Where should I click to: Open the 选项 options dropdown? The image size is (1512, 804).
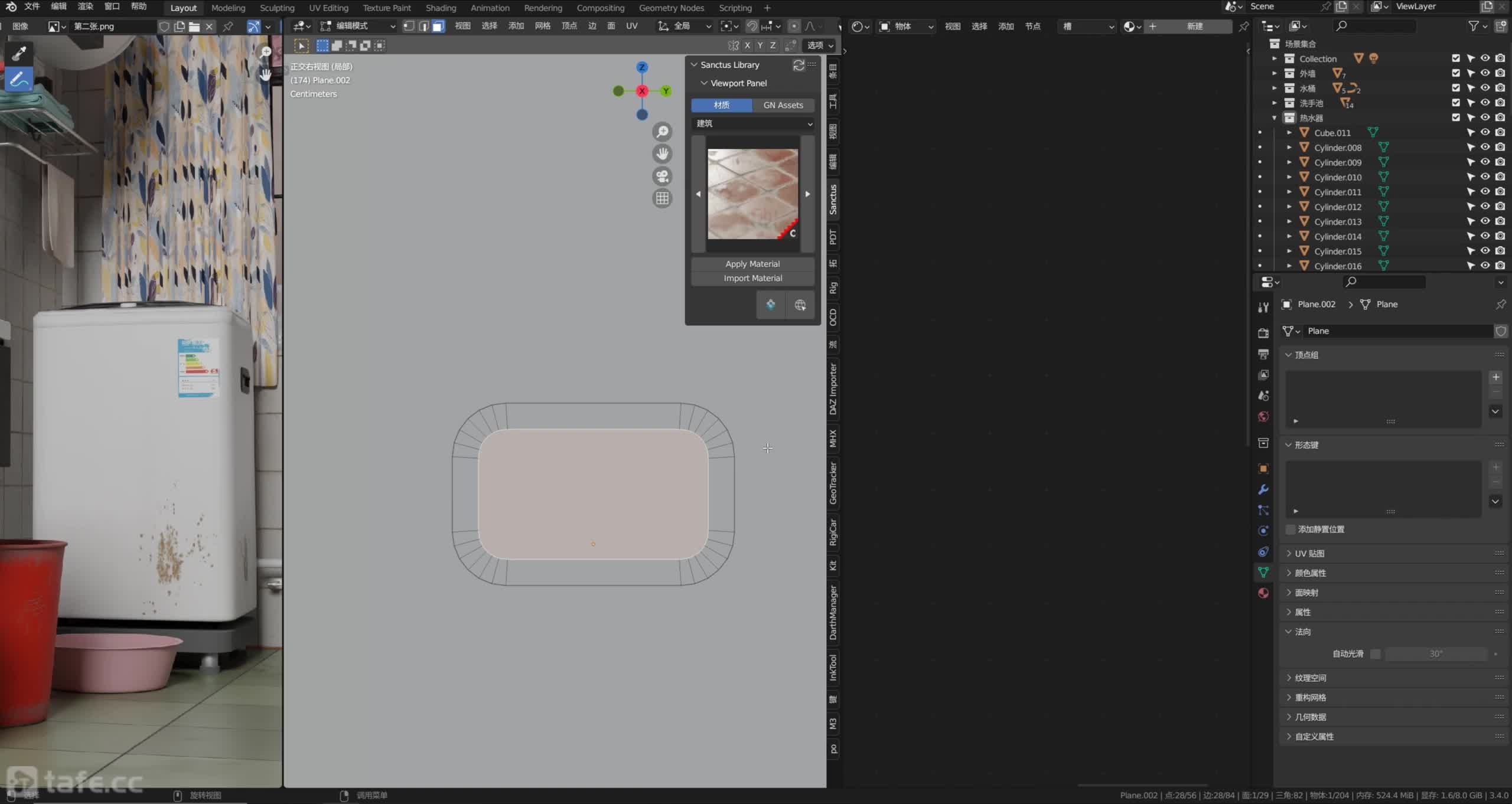(x=820, y=45)
